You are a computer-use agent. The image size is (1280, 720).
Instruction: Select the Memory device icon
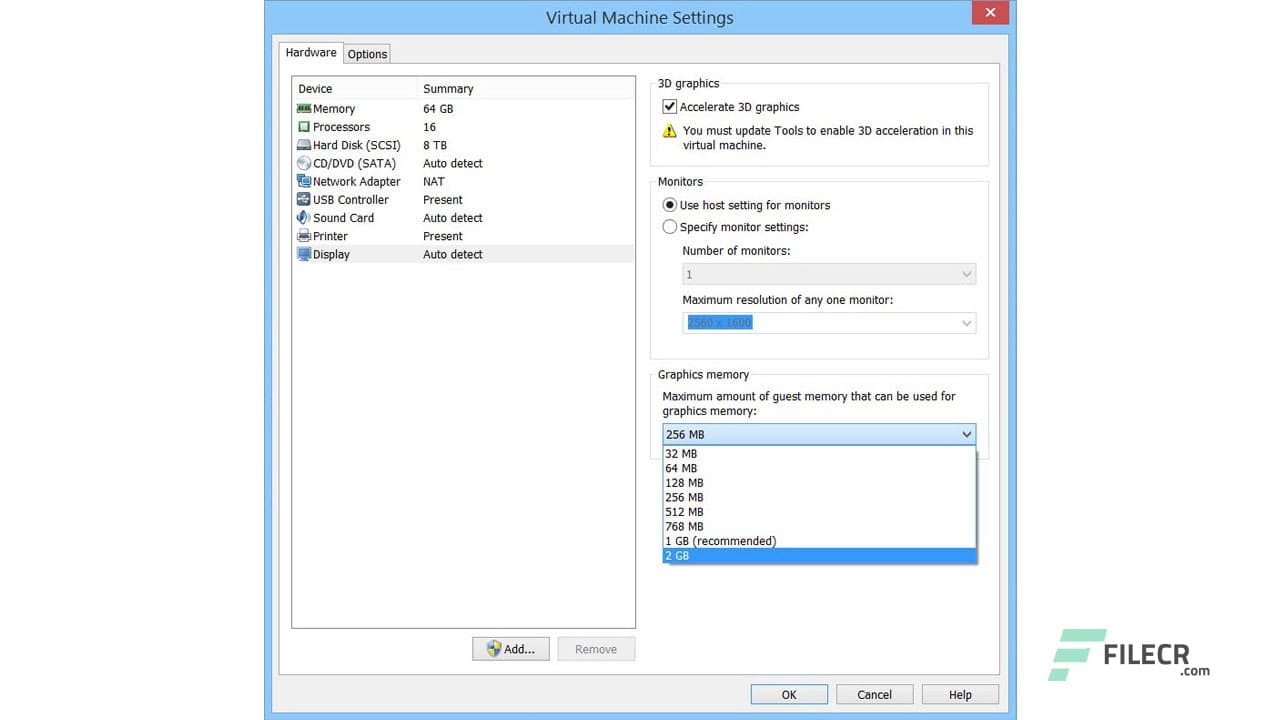pos(304,108)
